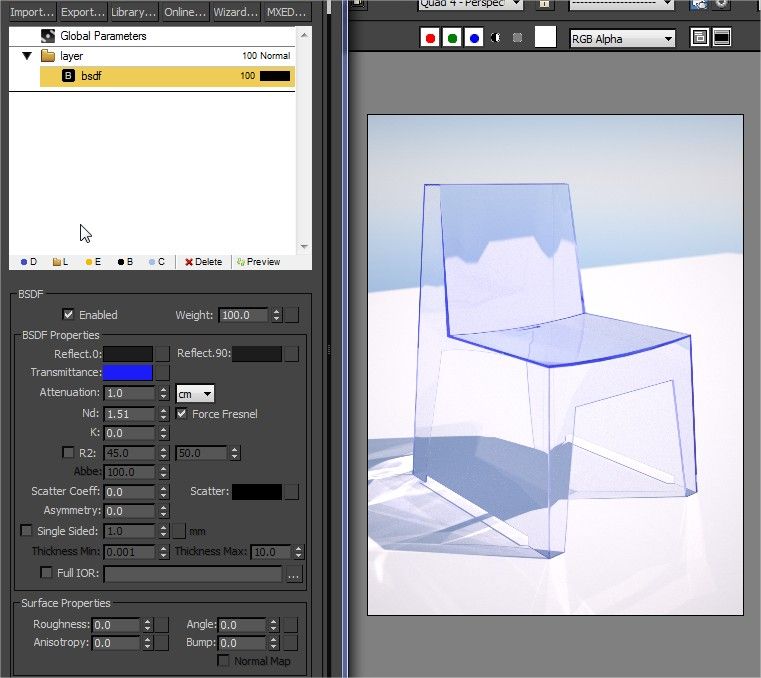Enable the Full IOR checkbox
Screen dimensions: 761x678
(x=46, y=573)
